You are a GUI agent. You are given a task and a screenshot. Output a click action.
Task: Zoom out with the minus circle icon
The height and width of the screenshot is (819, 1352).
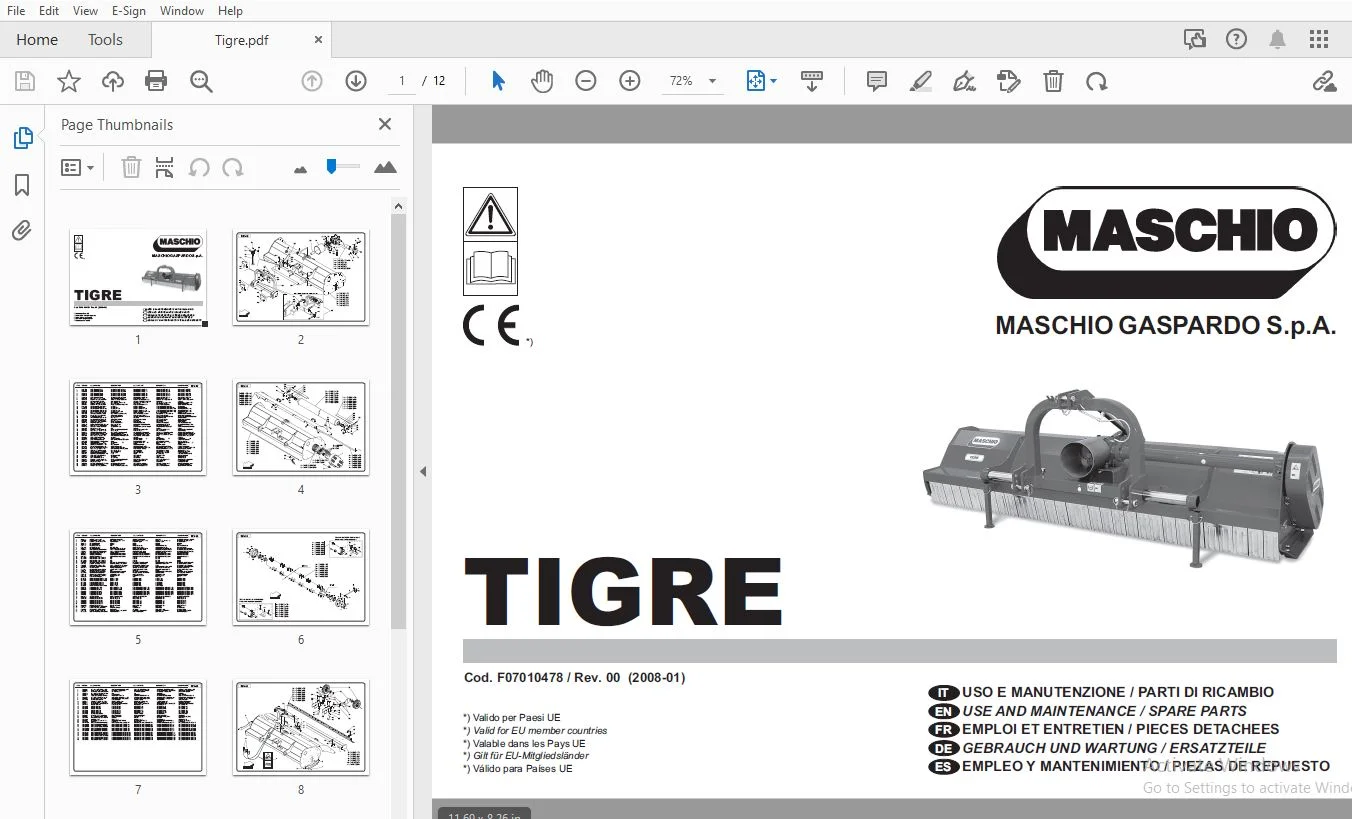[586, 82]
